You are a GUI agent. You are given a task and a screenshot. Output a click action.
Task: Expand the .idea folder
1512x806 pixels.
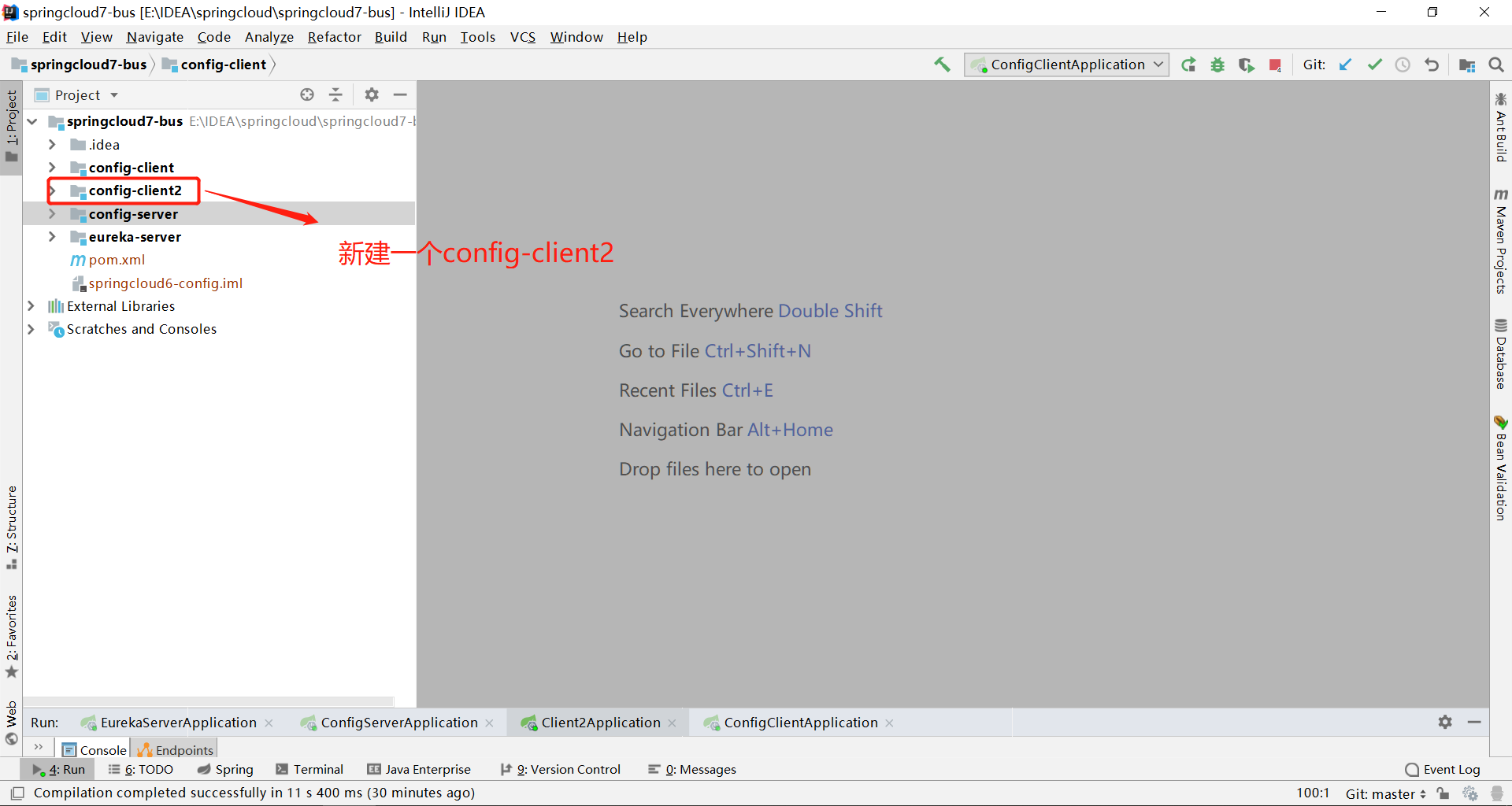pyautogui.click(x=52, y=145)
